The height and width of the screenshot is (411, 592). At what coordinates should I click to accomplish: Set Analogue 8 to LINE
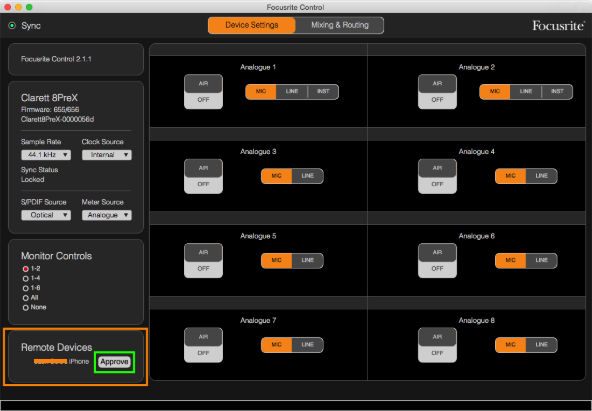[x=541, y=345]
